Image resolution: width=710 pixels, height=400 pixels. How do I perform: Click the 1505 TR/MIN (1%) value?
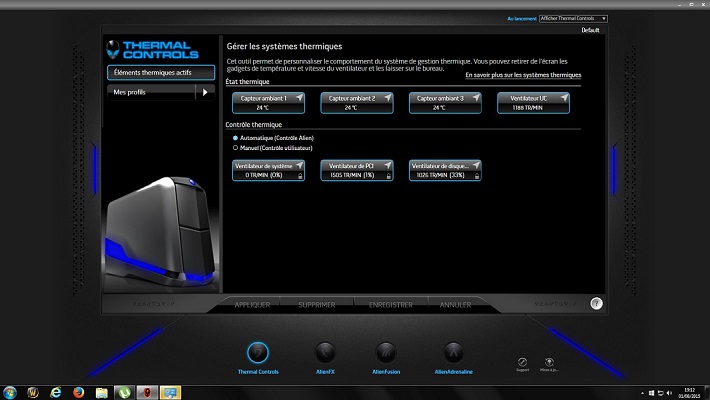point(352,175)
